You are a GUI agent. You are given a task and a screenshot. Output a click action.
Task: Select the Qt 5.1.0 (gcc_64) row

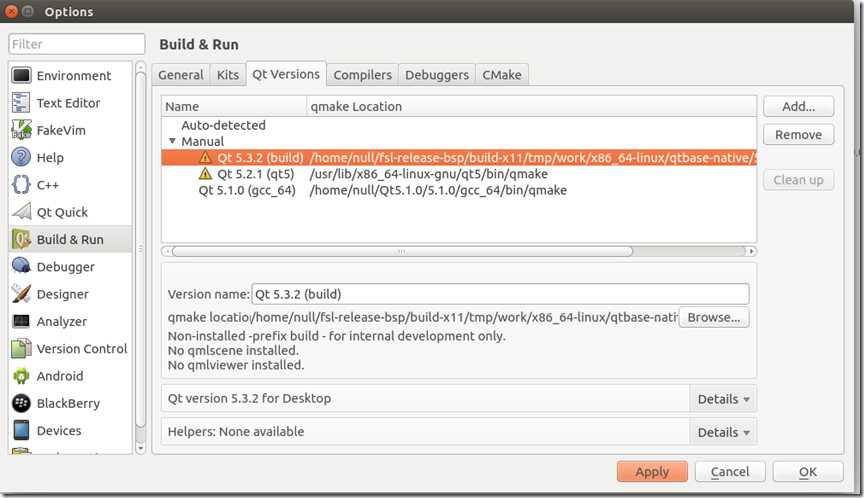coord(459,190)
